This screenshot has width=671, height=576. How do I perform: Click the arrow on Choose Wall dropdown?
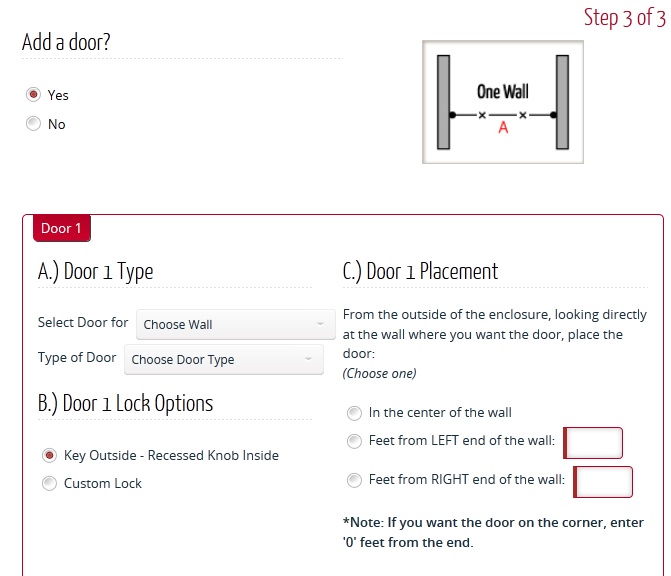pos(320,324)
